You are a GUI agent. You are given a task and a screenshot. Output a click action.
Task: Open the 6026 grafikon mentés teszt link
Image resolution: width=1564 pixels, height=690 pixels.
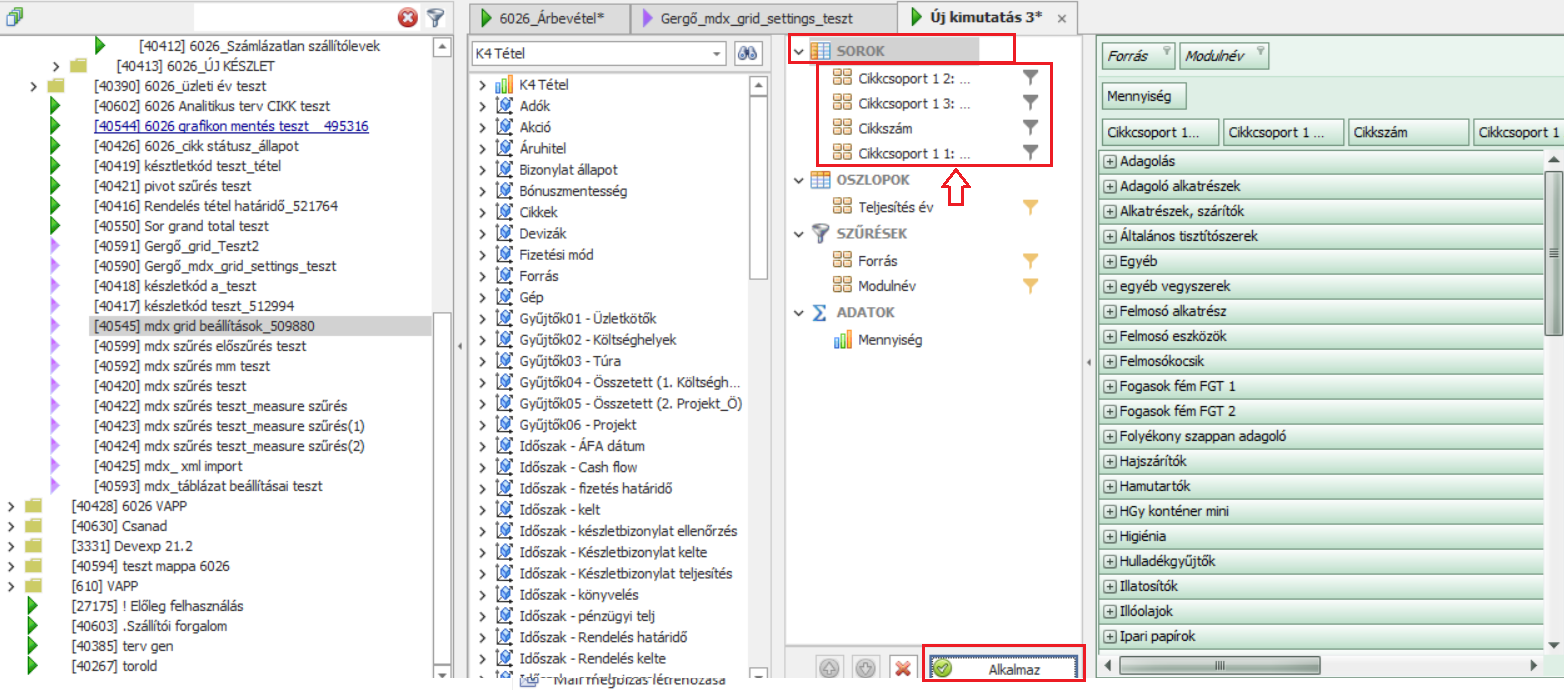(230, 126)
